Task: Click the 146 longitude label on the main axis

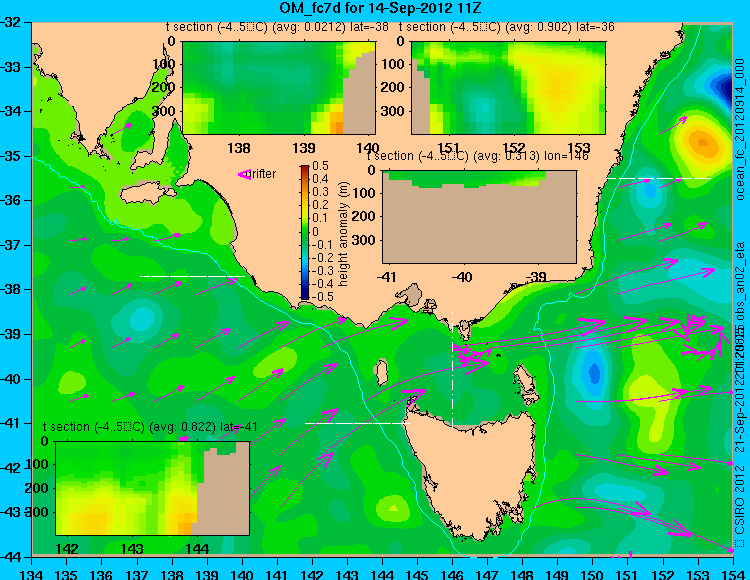Action: click(452, 574)
